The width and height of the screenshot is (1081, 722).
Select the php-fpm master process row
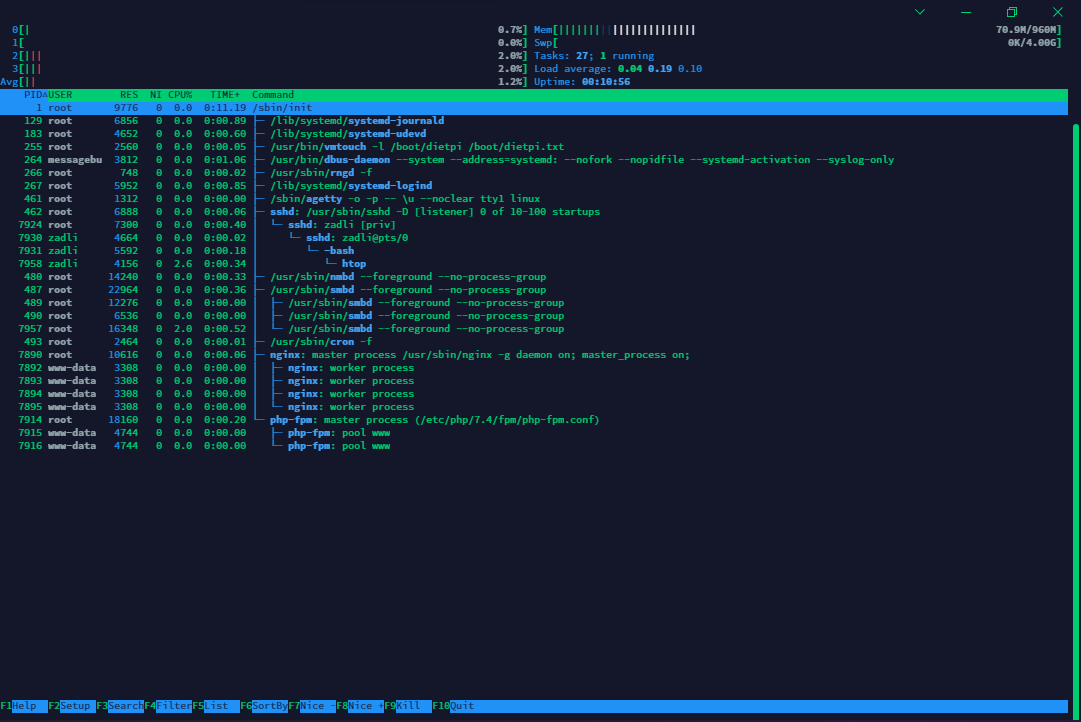pos(534,419)
